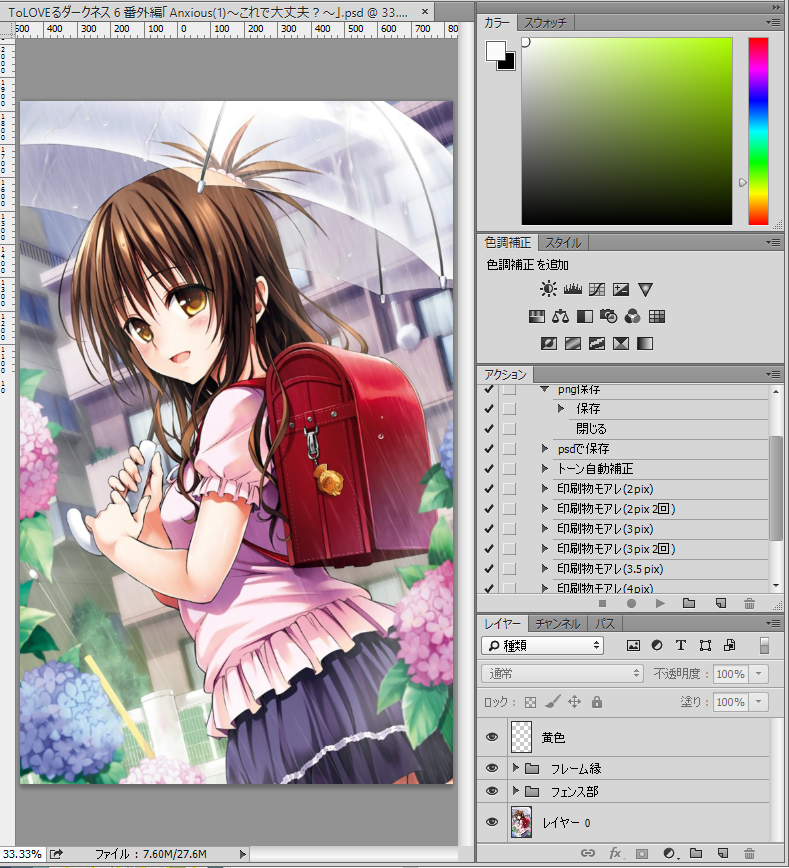
Task: Play the selected action
Action: coord(660,603)
